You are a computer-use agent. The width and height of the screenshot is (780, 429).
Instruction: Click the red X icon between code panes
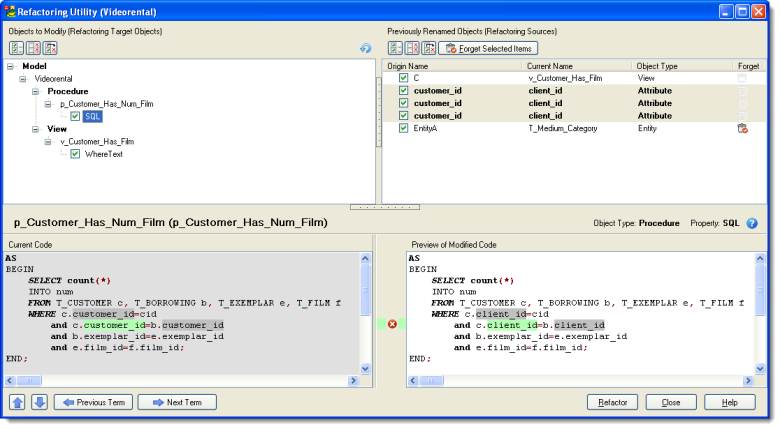pyautogui.click(x=392, y=324)
